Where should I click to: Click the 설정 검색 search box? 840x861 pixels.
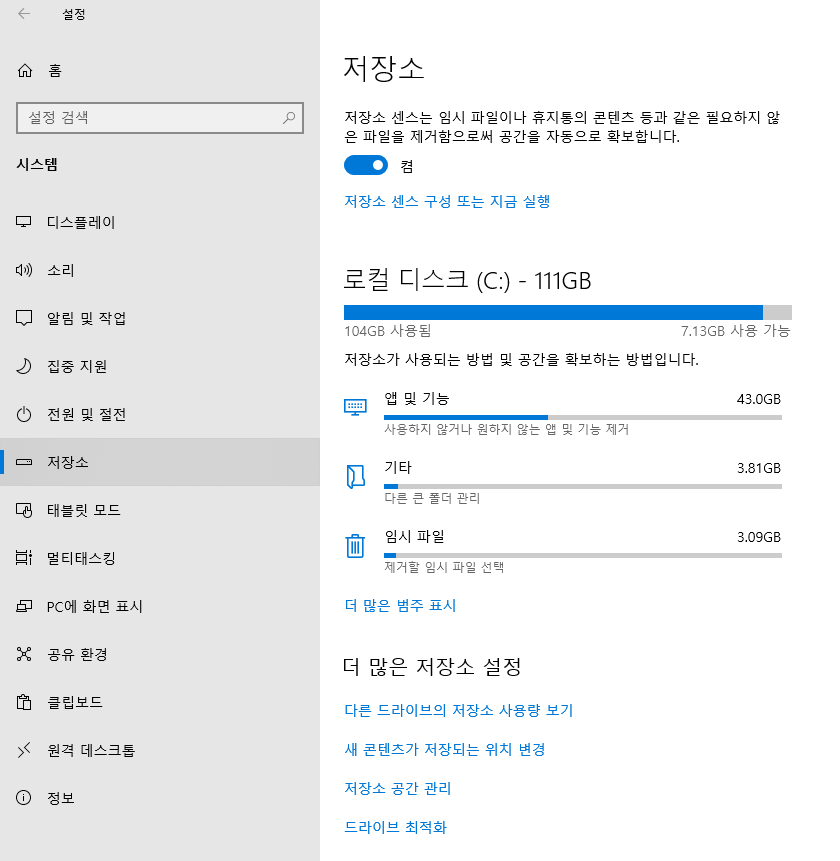point(160,118)
